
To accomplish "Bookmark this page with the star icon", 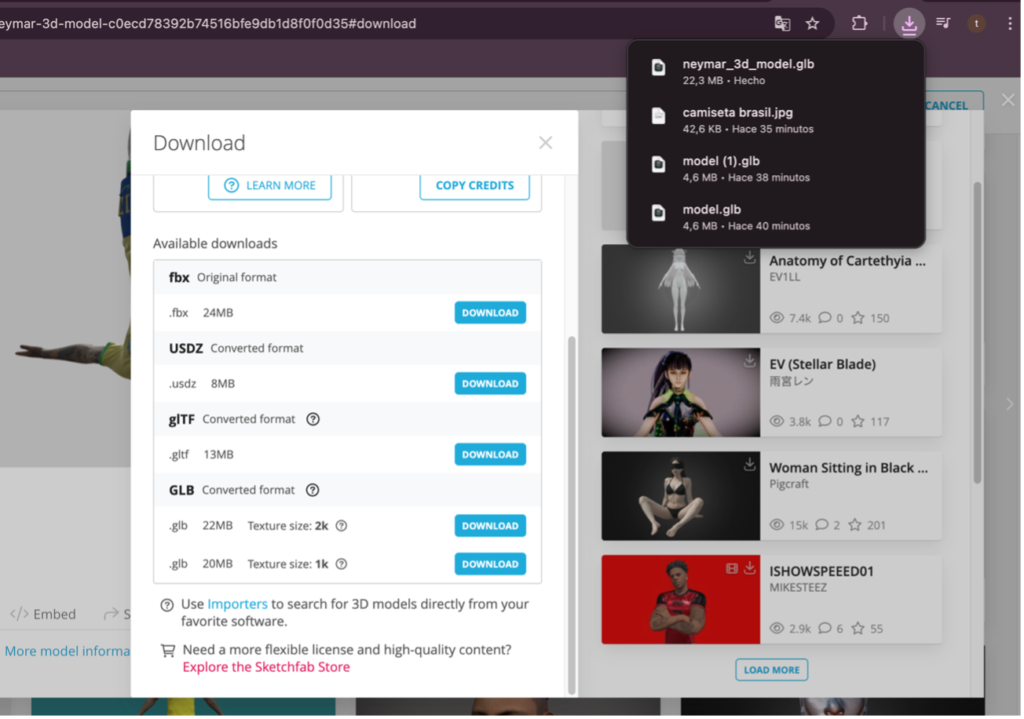I will 814,24.
